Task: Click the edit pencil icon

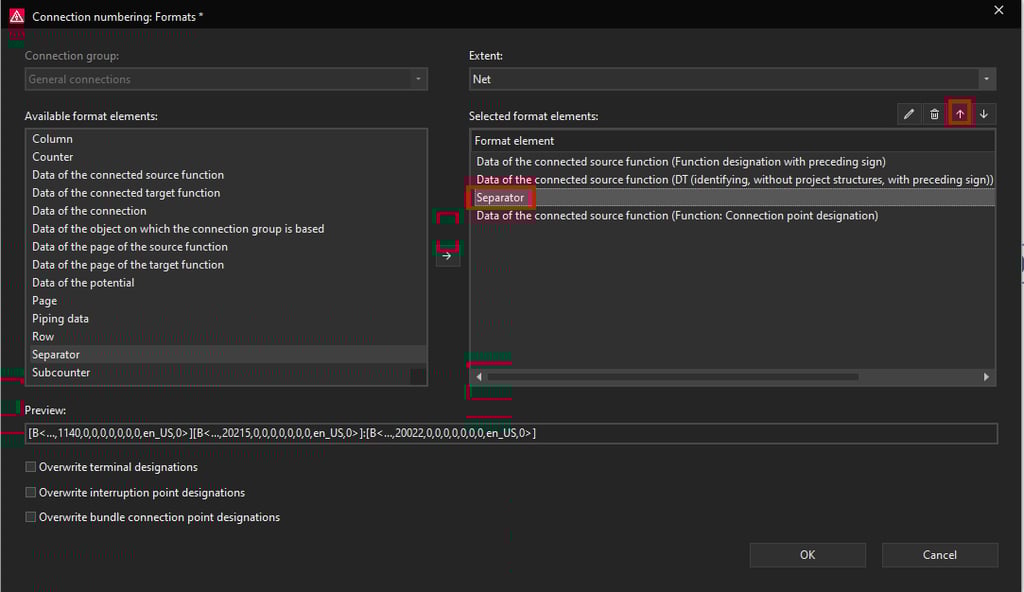Action: click(908, 114)
